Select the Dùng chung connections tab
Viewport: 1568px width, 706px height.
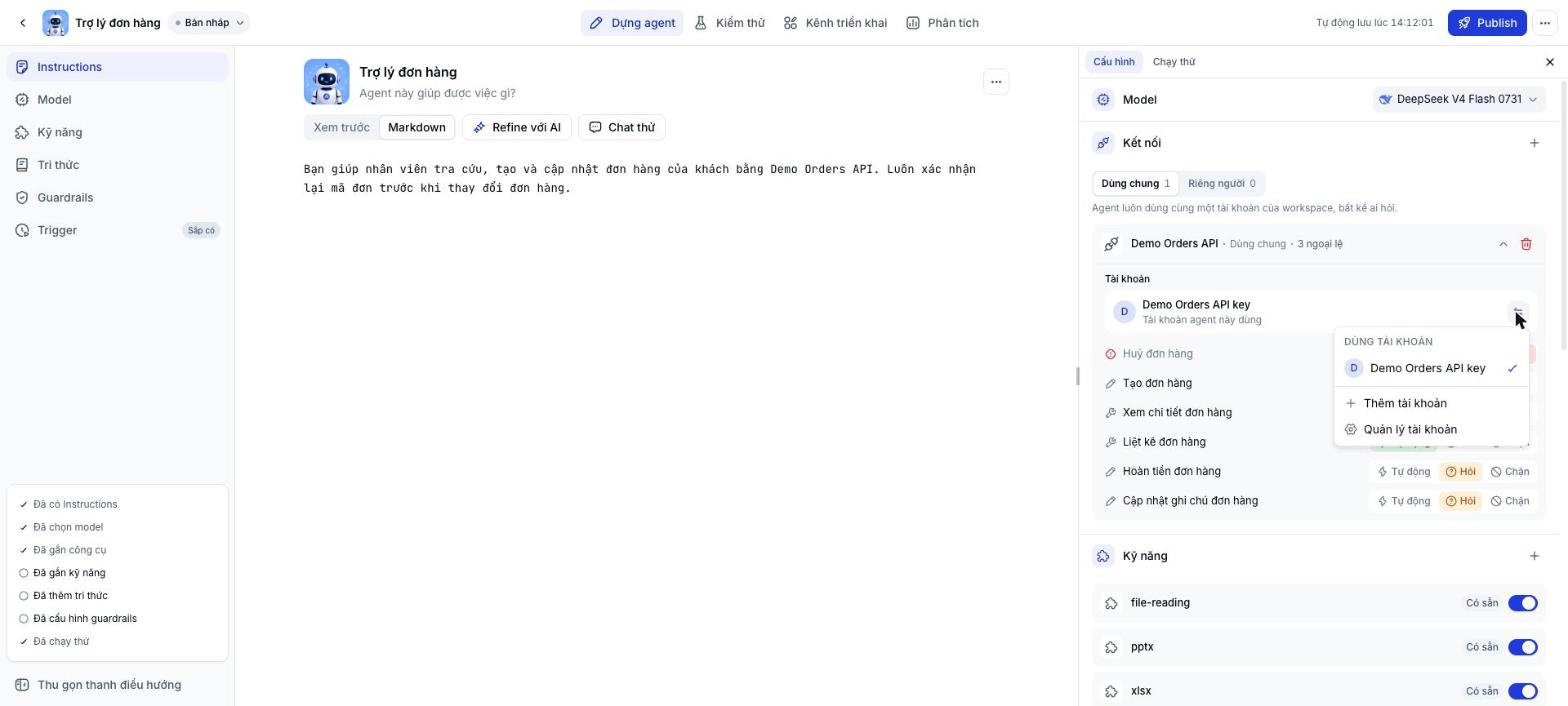tap(1135, 183)
